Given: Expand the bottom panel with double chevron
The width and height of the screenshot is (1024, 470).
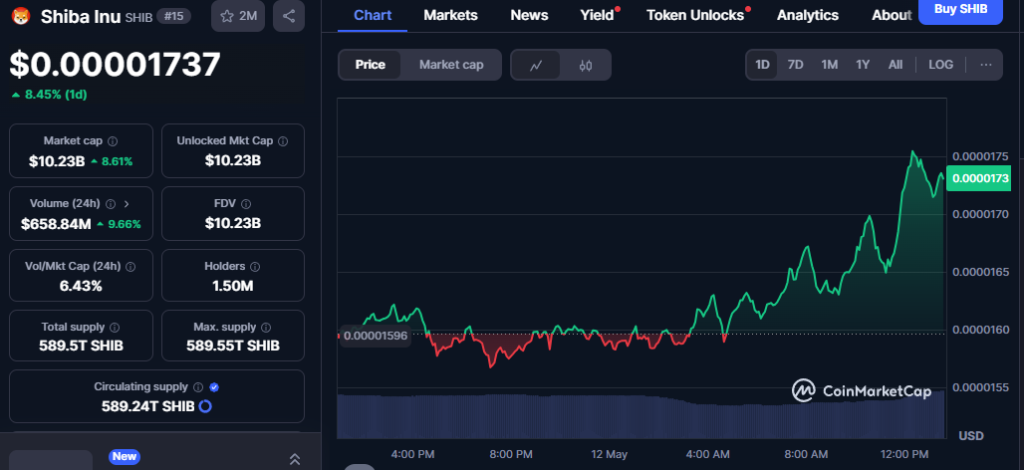Looking at the screenshot, I should (x=295, y=459).
